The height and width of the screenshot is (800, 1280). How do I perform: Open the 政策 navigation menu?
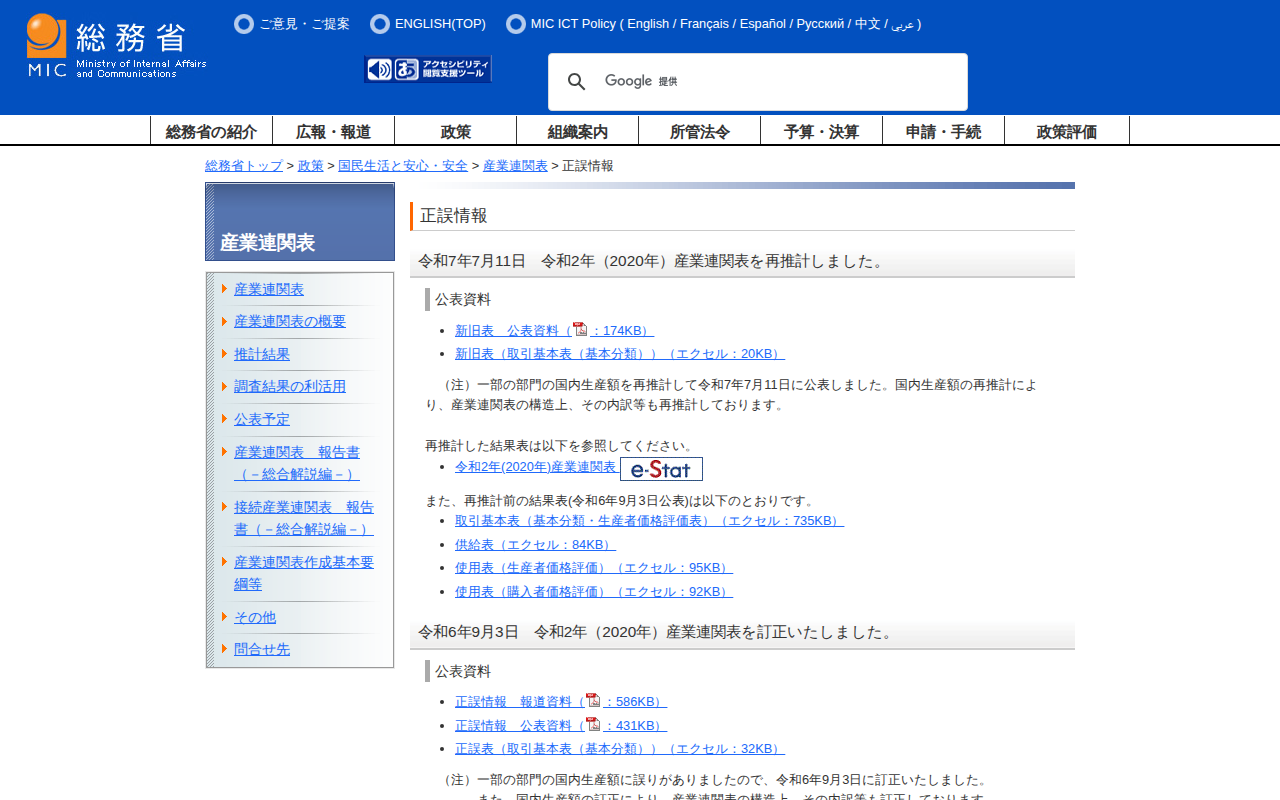coord(455,130)
